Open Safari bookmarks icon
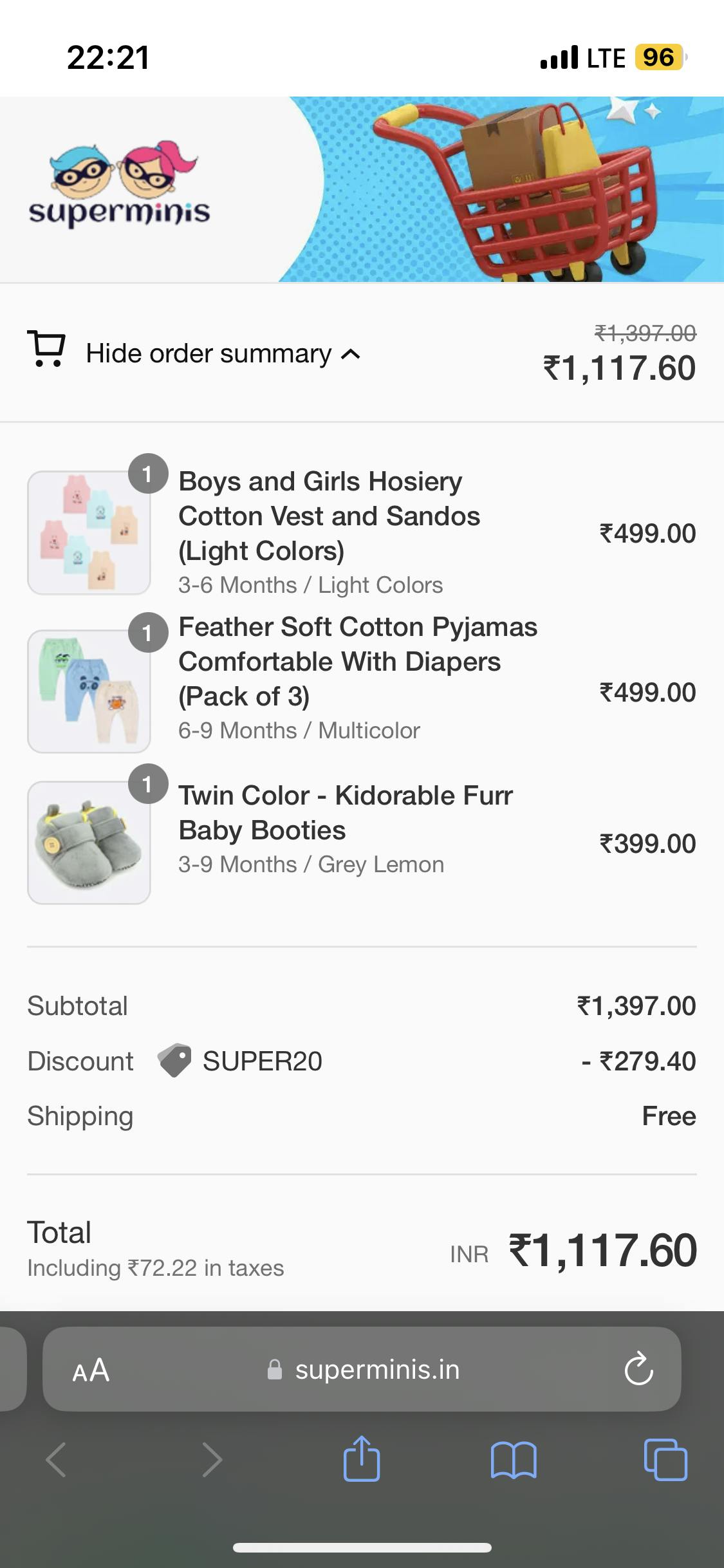This screenshot has width=724, height=1568. click(x=513, y=1459)
